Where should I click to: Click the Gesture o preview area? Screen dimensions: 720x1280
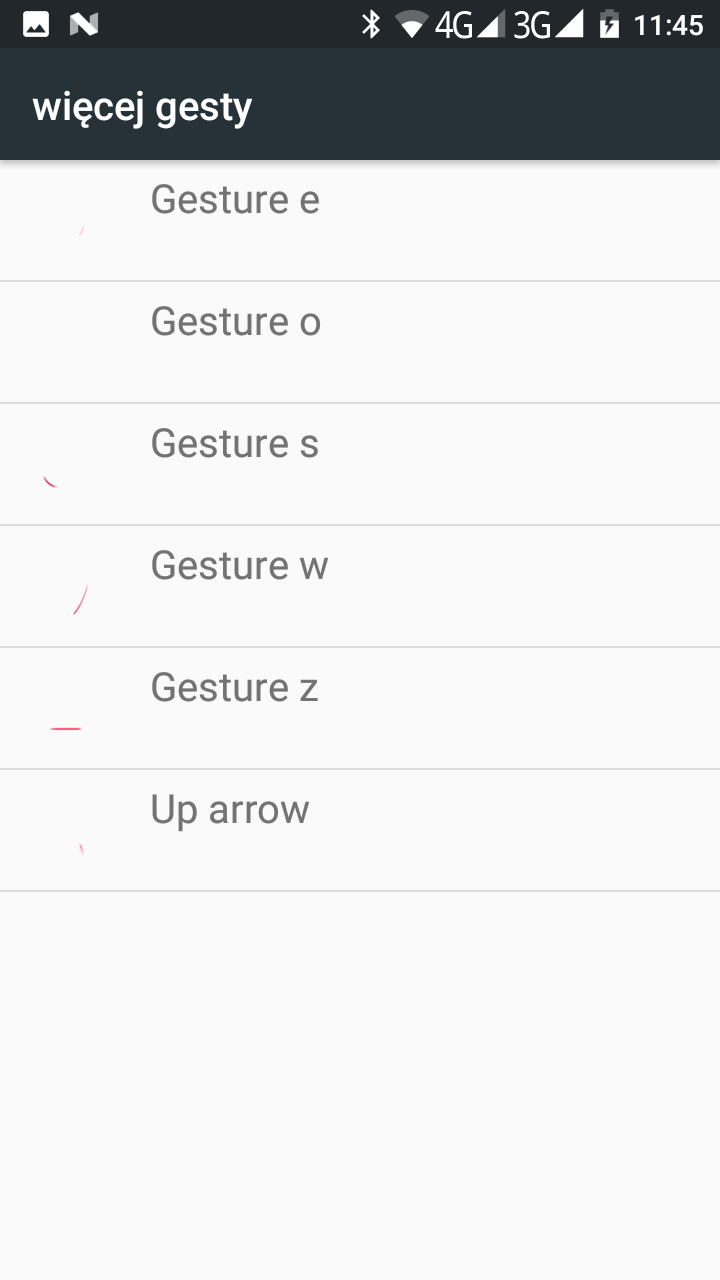(65, 343)
